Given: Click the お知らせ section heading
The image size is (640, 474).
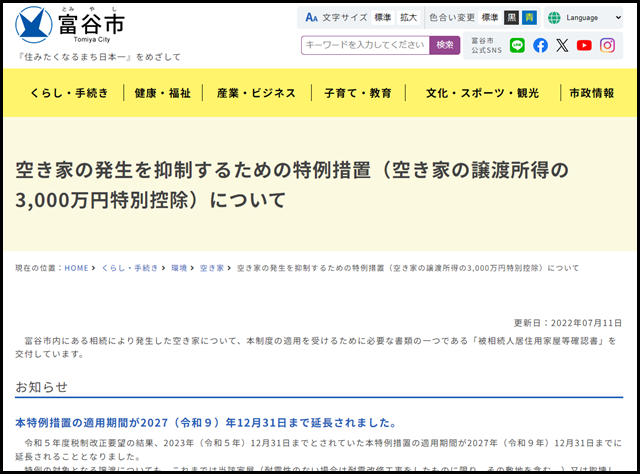Looking at the screenshot, I should click(41, 387).
